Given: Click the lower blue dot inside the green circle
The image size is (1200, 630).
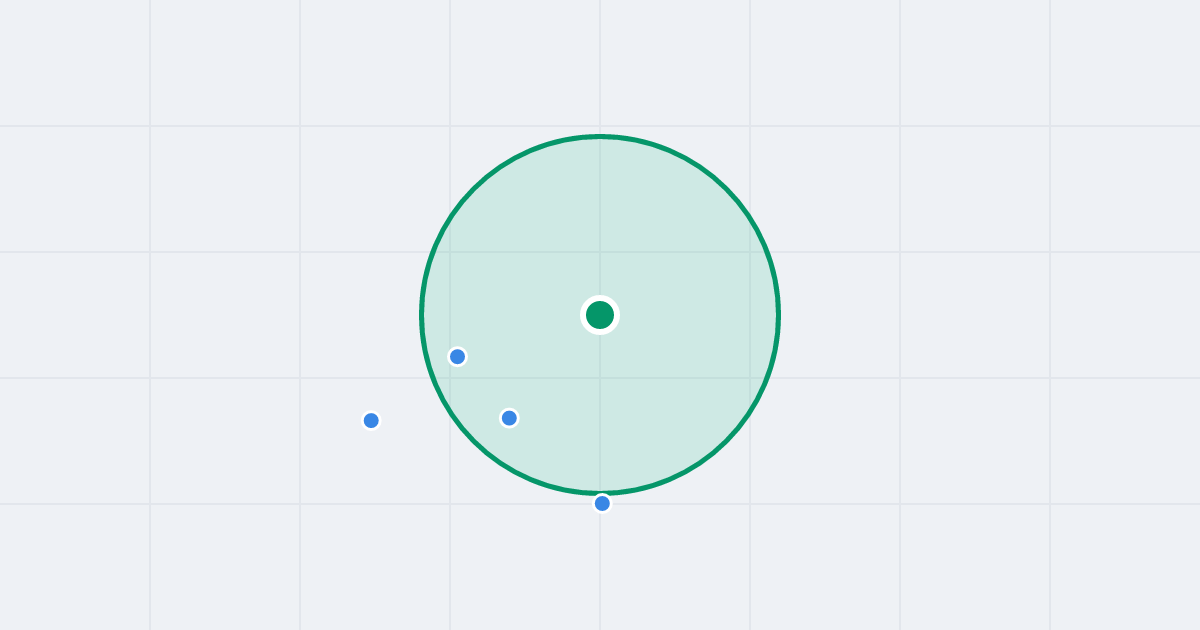Looking at the screenshot, I should point(509,418).
